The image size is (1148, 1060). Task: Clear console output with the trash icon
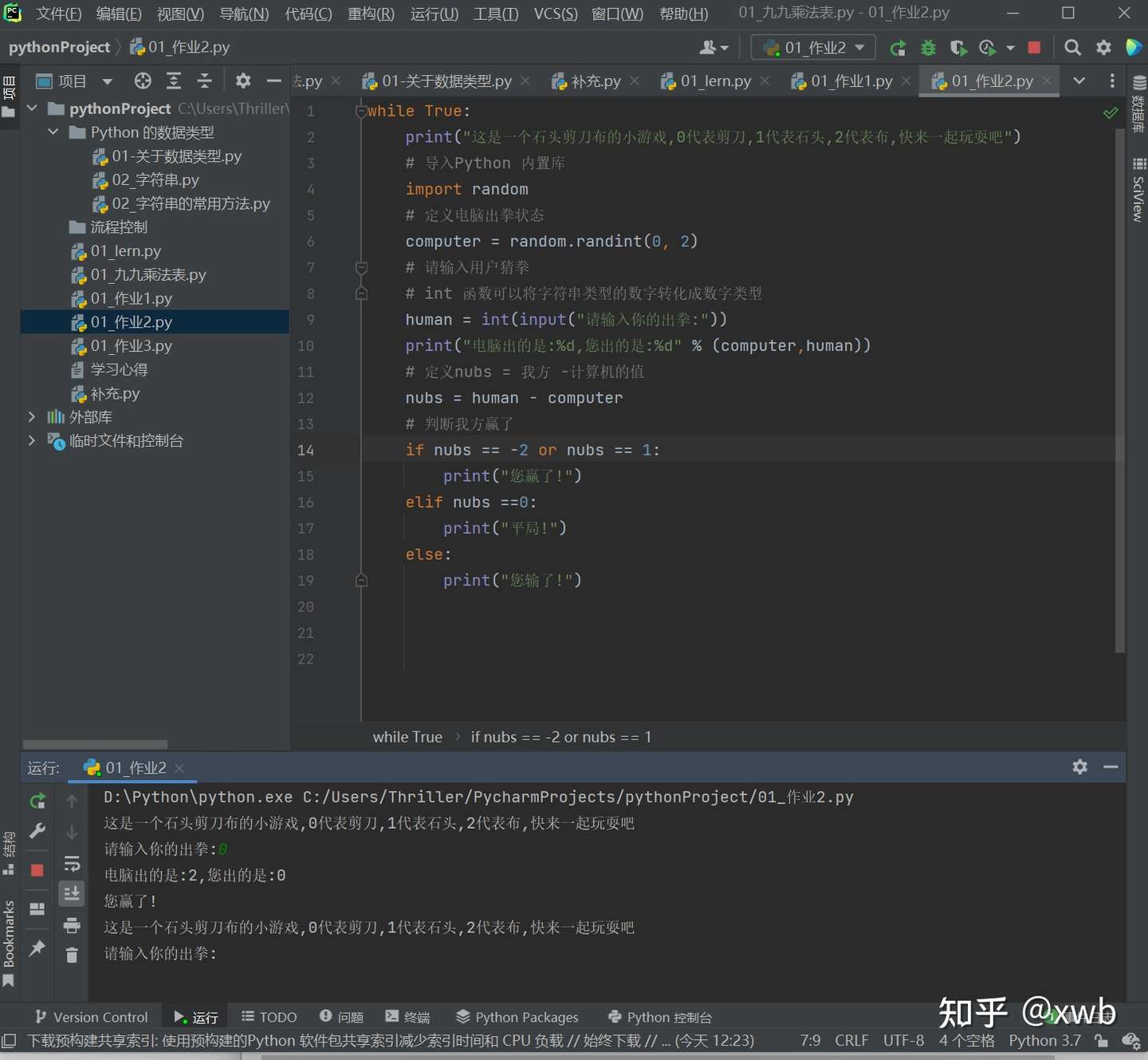[72, 955]
